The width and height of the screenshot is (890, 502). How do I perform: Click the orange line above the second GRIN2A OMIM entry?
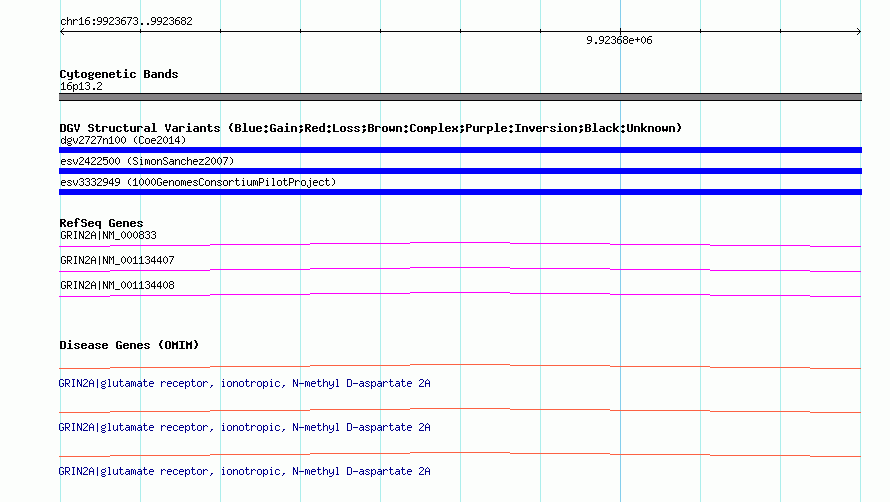click(460, 411)
